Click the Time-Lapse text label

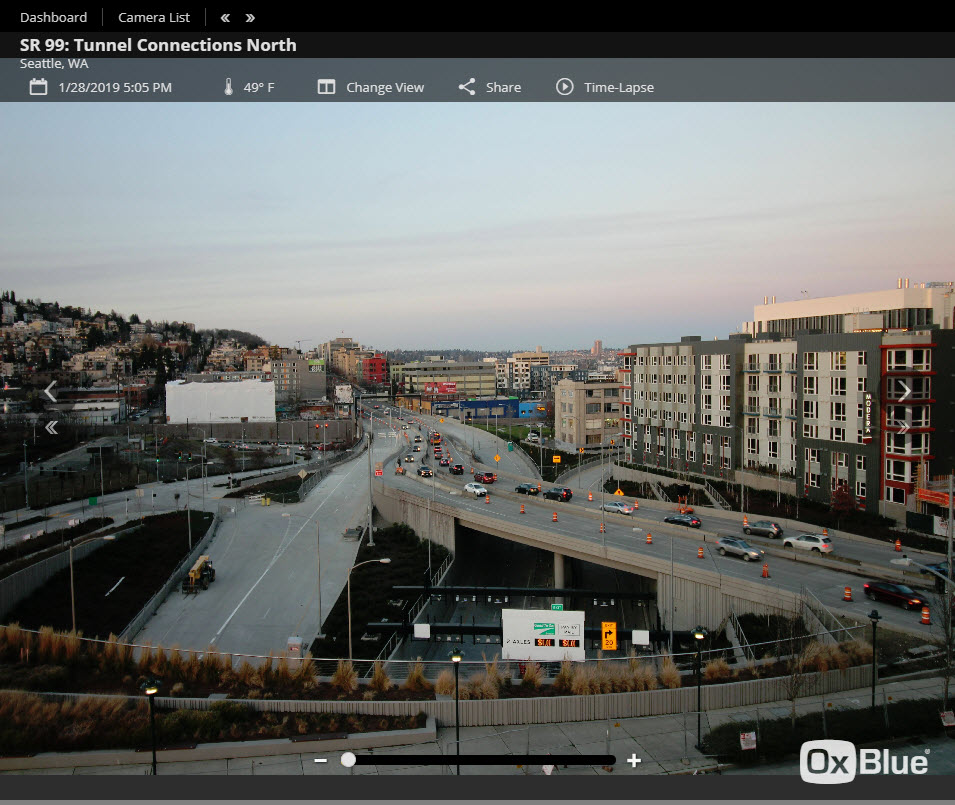pos(619,87)
